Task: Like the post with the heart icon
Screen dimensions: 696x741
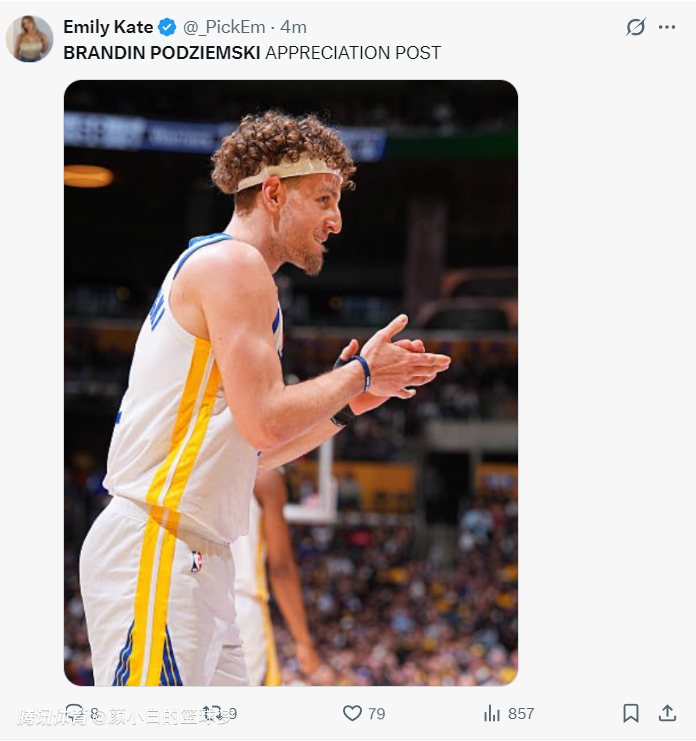Action: (x=352, y=713)
